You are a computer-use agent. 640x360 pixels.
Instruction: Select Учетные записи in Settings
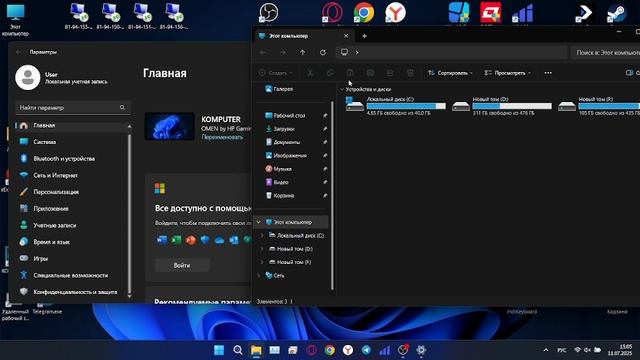[x=72, y=225]
